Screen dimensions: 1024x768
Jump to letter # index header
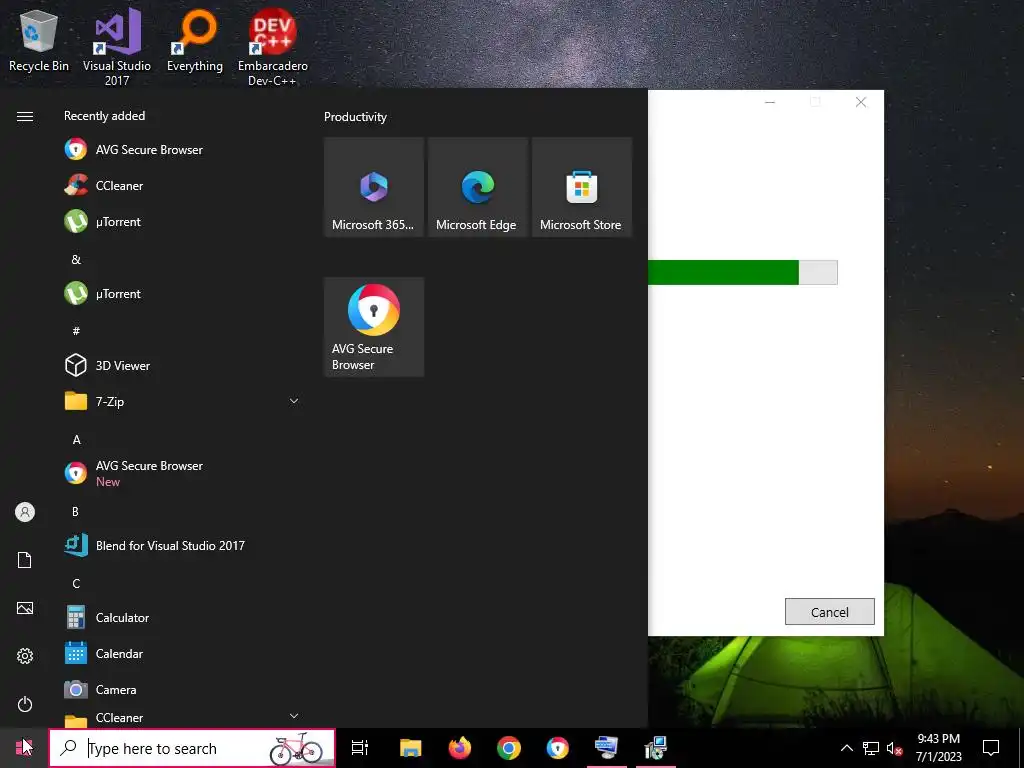(x=76, y=331)
